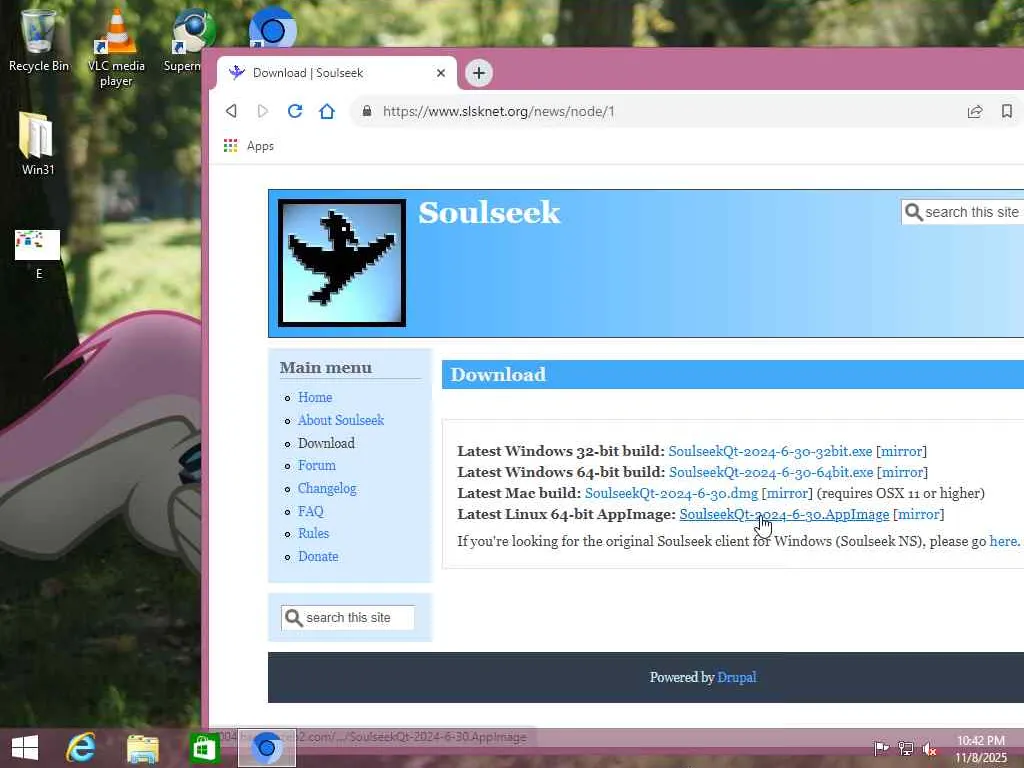Open Windows Store from taskbar
Image resolution: width=1024 pixels, height=768 pixels.
point(204,748)
